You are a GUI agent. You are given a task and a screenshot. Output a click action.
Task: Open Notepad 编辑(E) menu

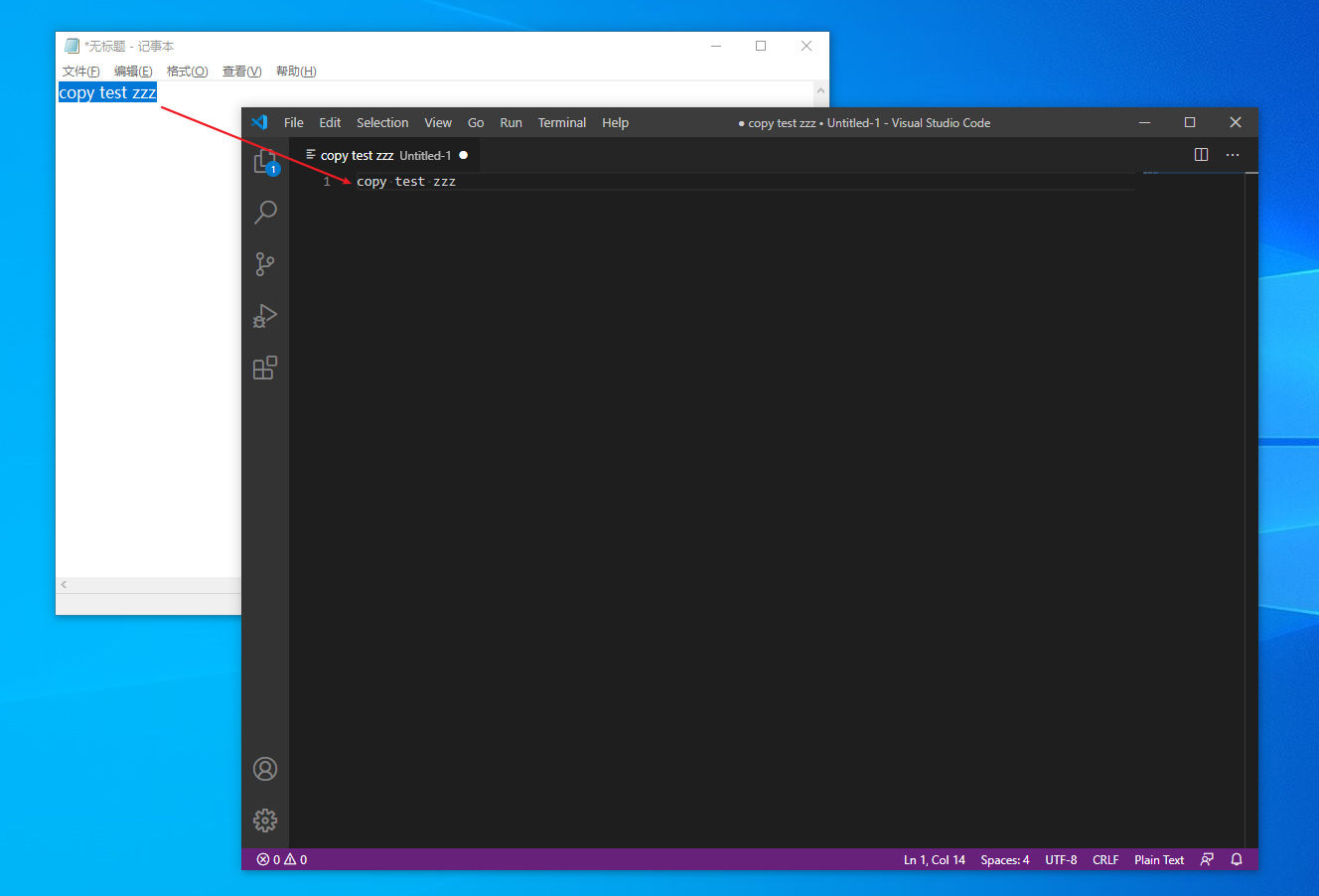133,72
